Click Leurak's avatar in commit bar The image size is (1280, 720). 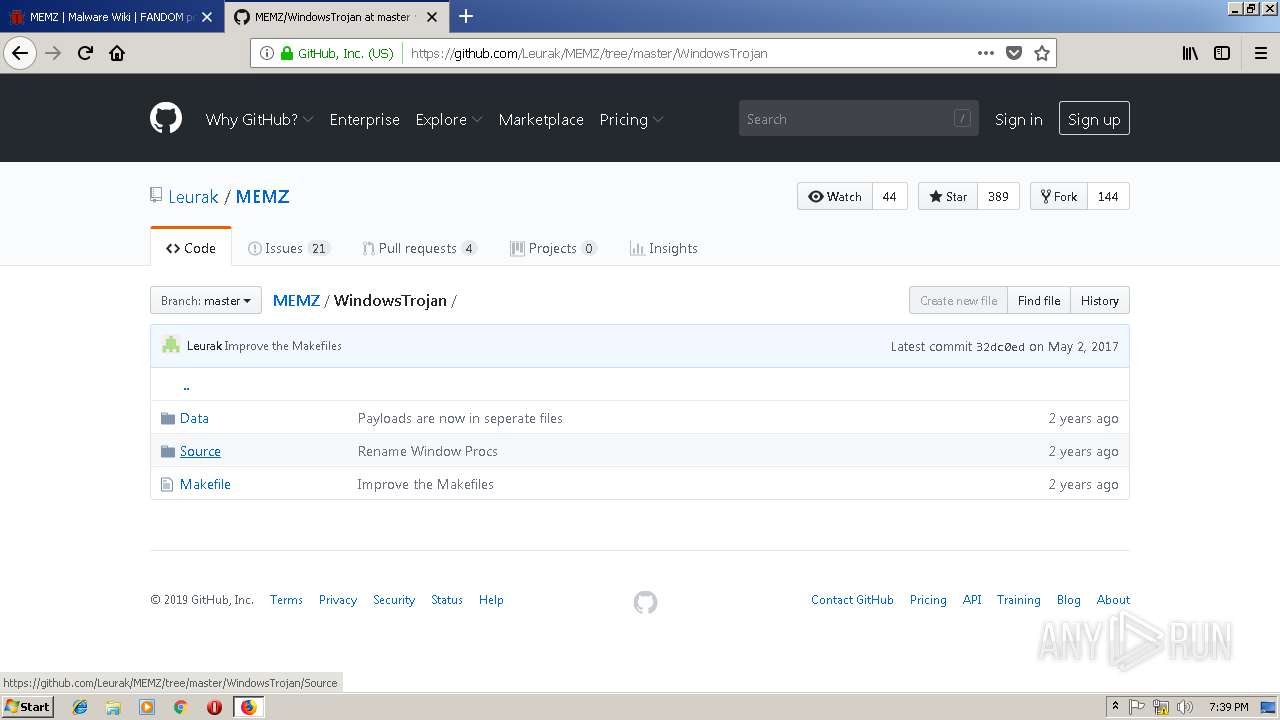[171, 345]
